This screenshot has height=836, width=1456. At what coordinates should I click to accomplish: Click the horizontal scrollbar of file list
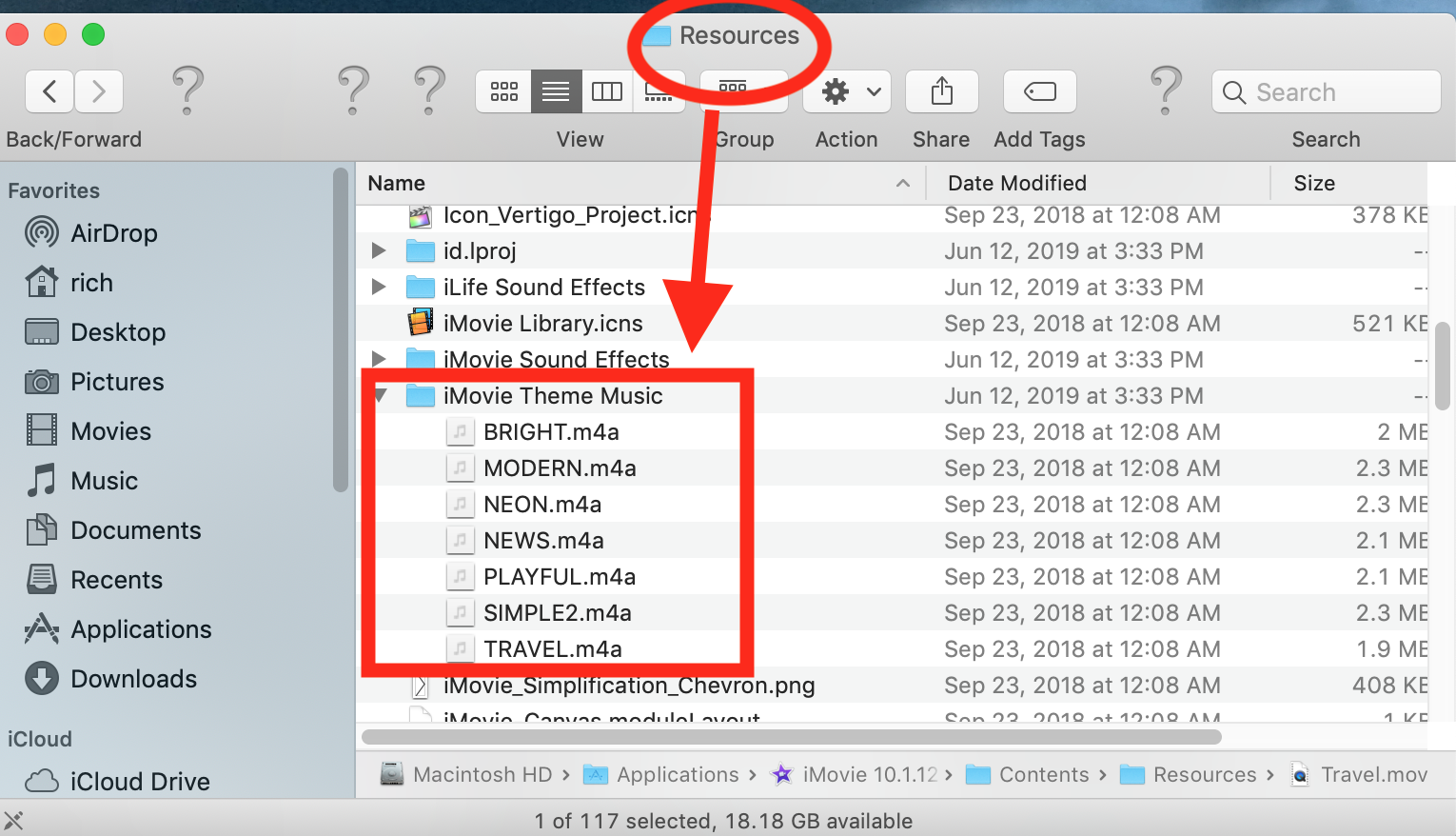[x=792, y=737]
